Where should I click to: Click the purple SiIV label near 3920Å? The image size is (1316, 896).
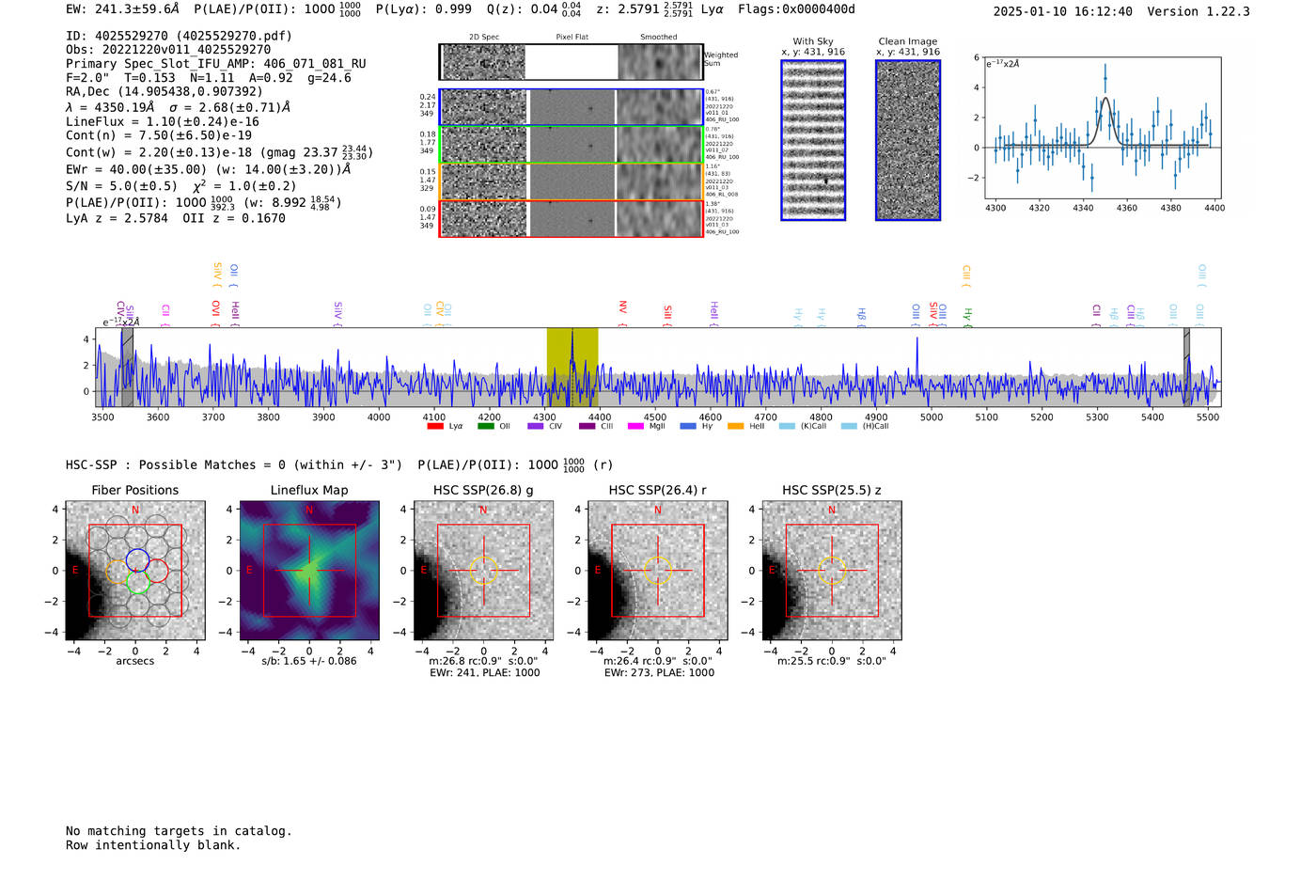(x=338, y=313)
